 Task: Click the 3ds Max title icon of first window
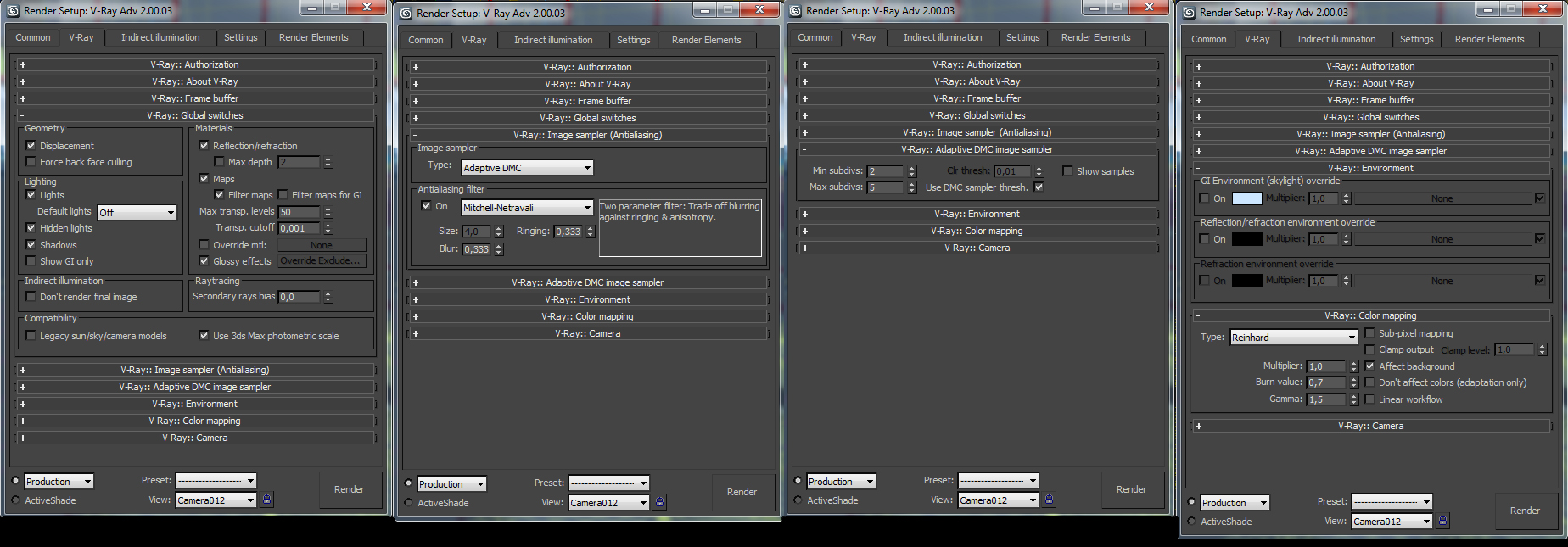pos(13,11)
